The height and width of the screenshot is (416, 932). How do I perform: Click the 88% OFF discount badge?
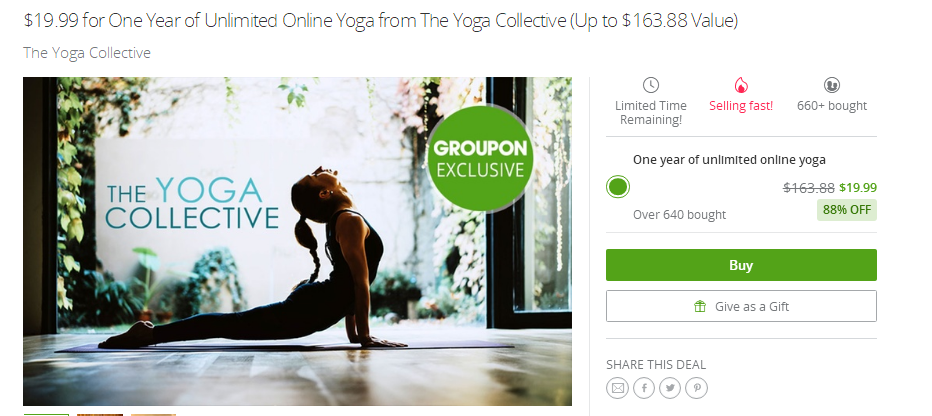point(846,210)
